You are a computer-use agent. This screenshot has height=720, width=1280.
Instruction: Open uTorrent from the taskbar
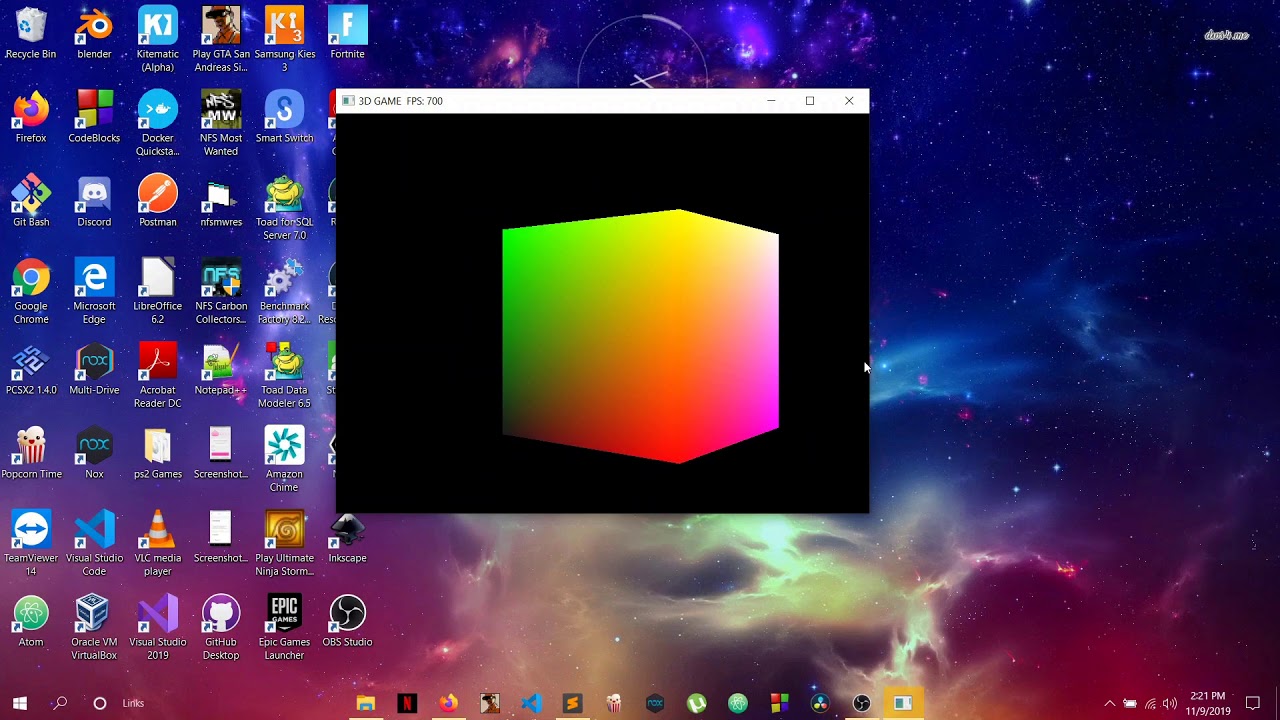(x=696, y=703)
